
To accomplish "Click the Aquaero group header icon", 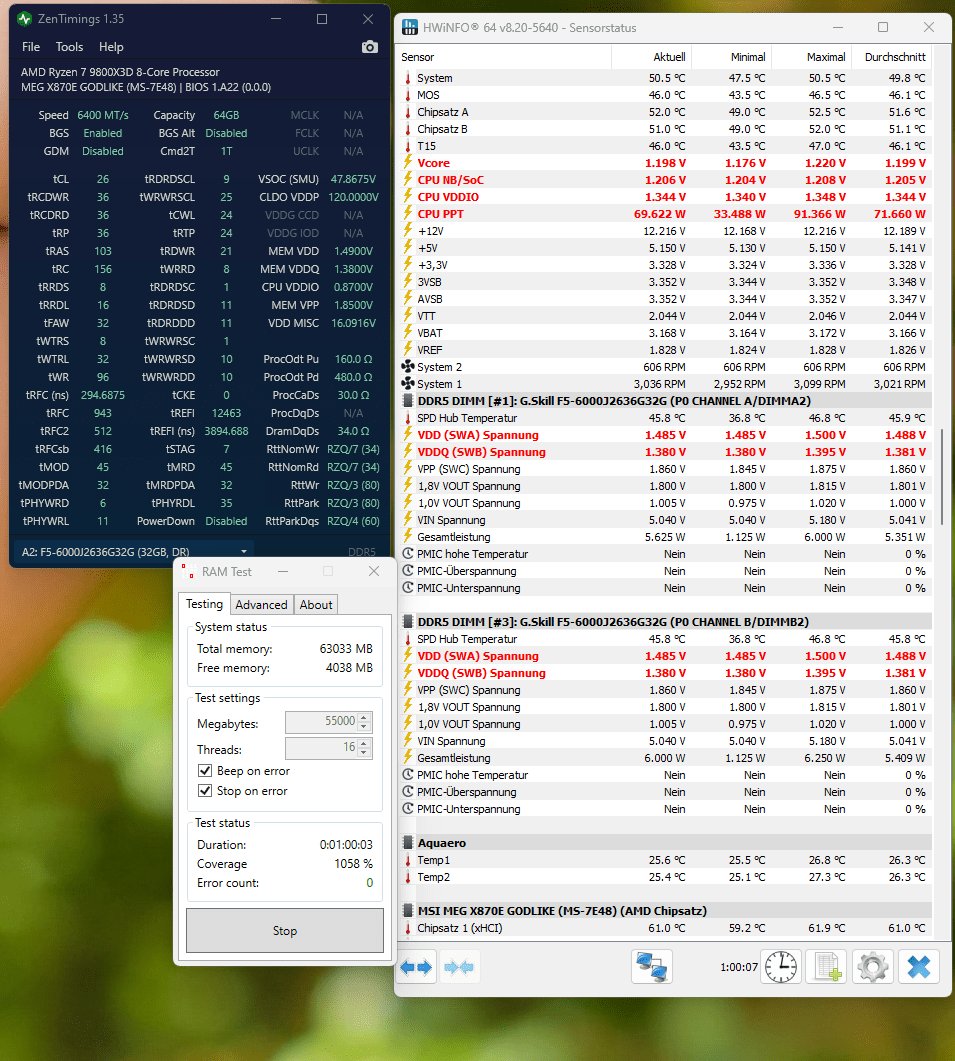I will pyautogui.click(x=408, y=842).
